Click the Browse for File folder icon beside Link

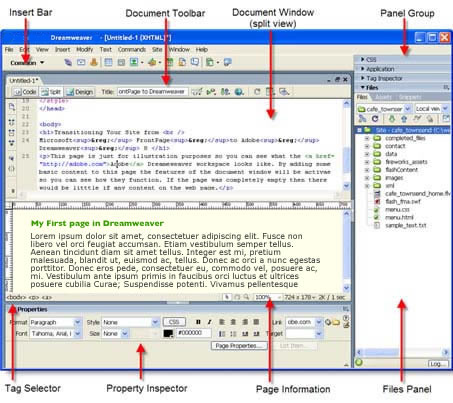tap(336, 322)
